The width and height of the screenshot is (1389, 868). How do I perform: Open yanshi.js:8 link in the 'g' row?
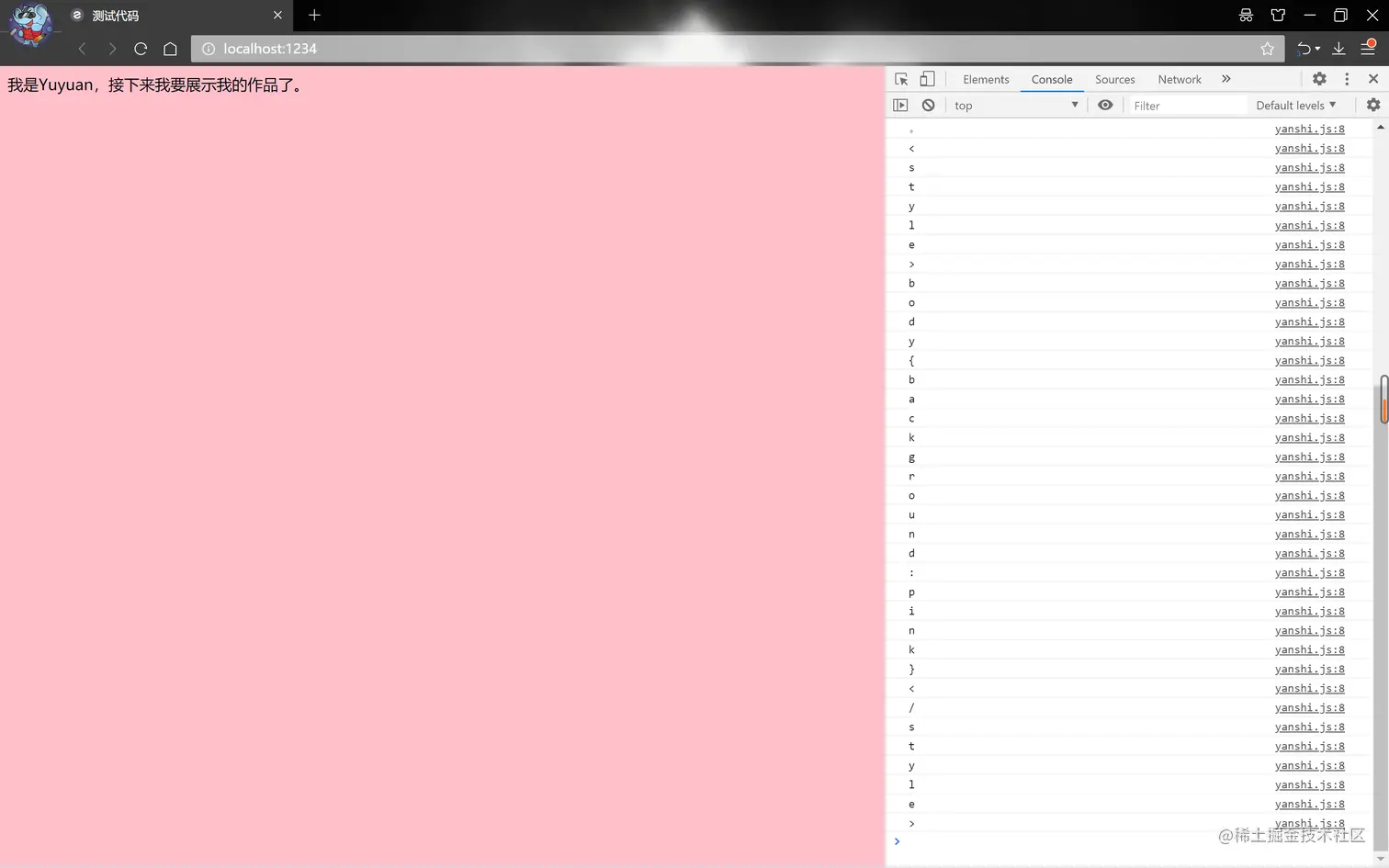tap(1309, 457)
